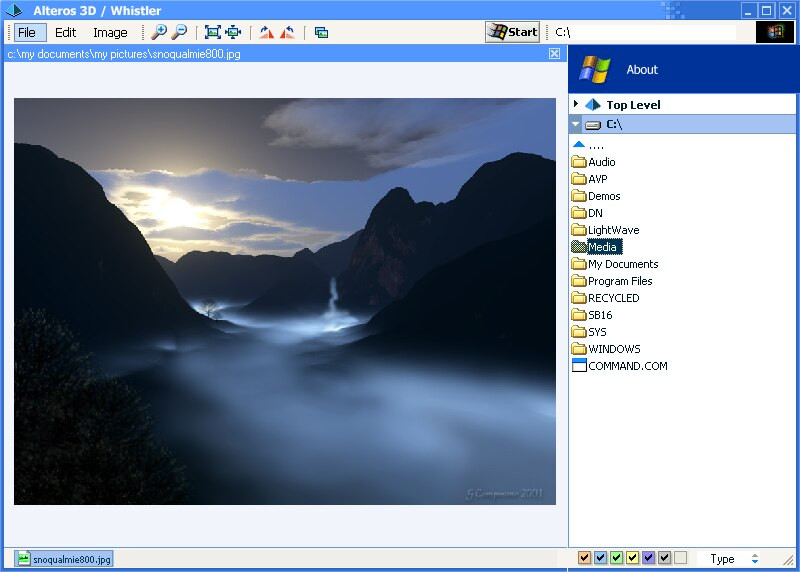Click the window size grip corner
Image resolution: width=800 pixels, height=572 pixels.
[x=789, y=560]
